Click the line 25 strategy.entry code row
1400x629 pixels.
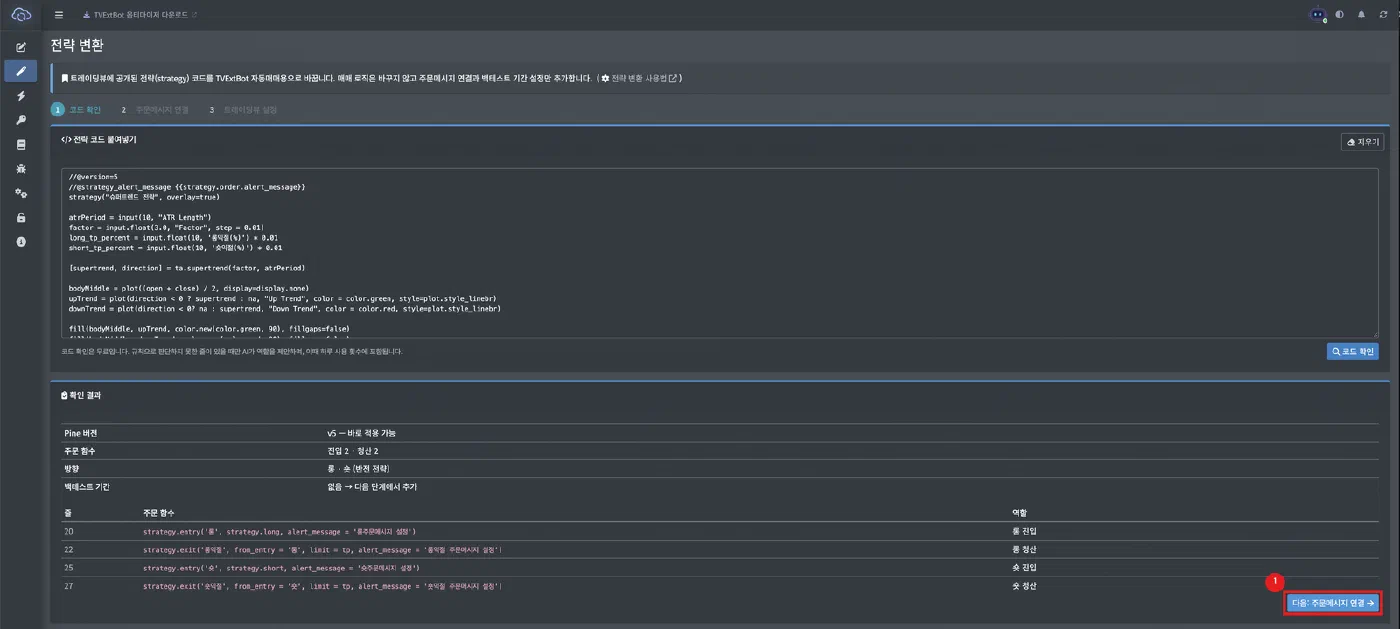tap(719, 568)
